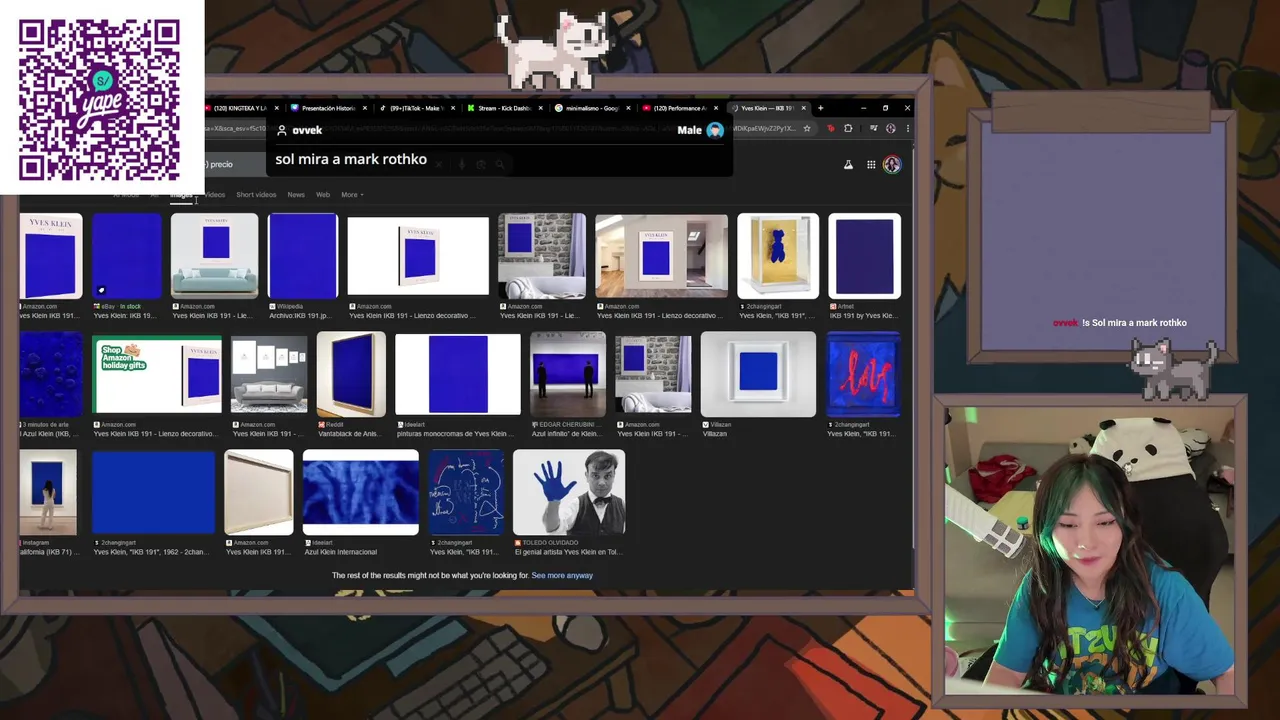Open the Google account avatar
This screenshot has height=720, width=1280.
[892, 165]
